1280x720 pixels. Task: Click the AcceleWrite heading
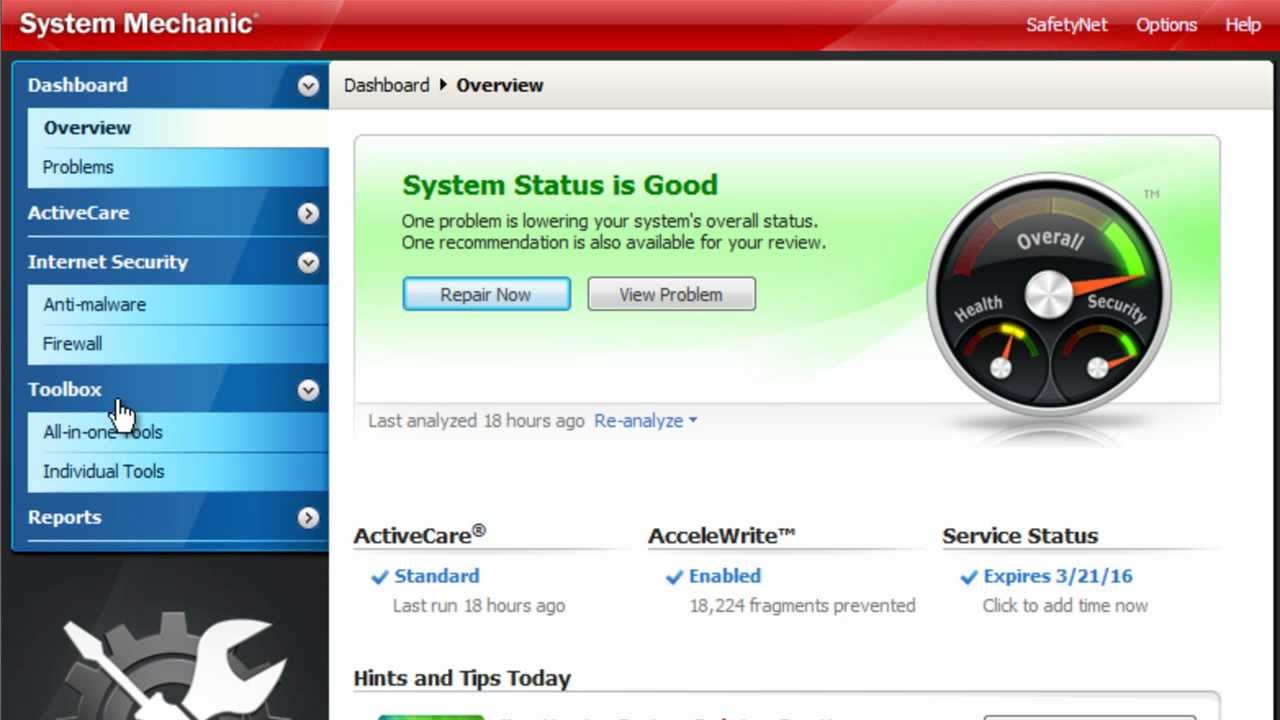coord(721,536)
